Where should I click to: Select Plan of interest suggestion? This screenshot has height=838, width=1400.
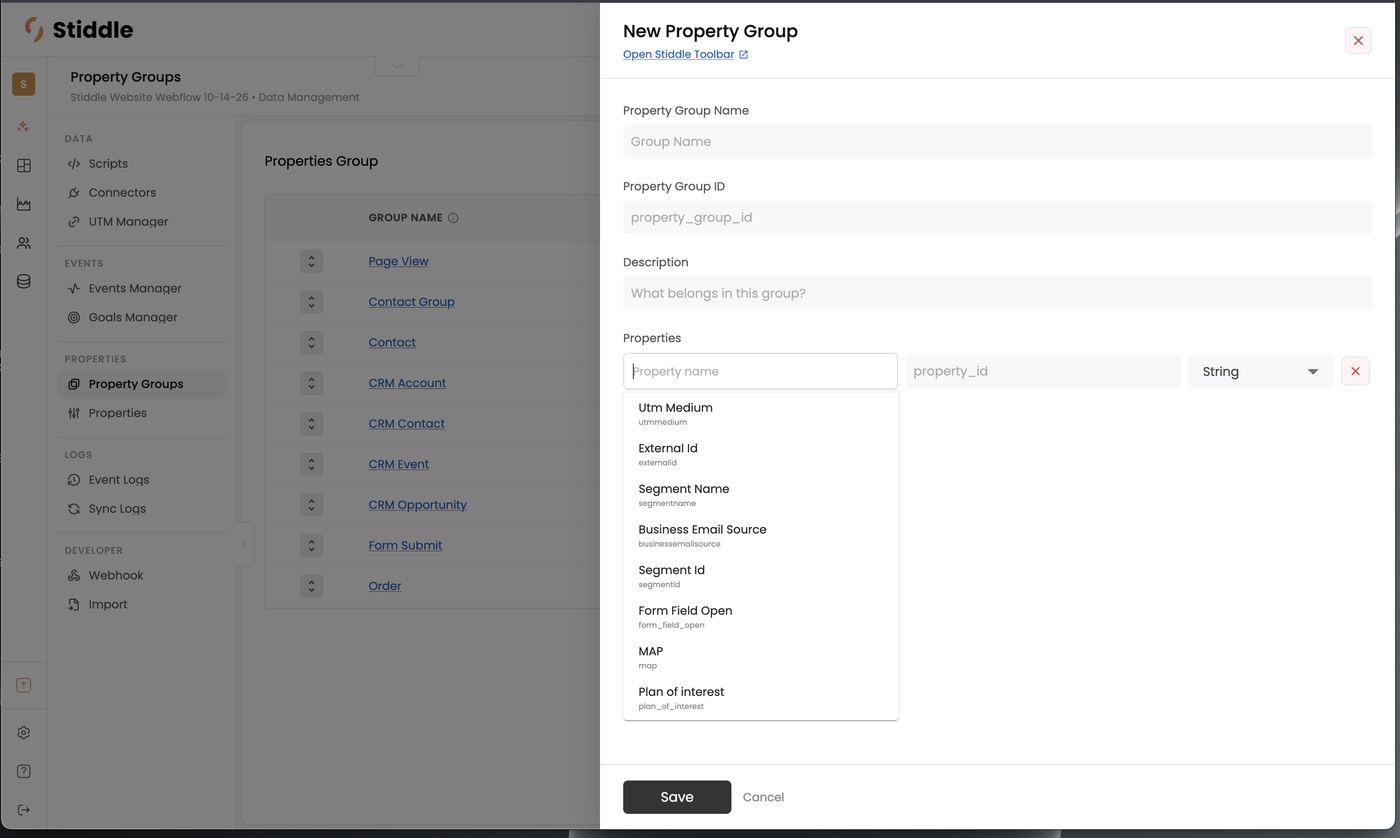(760, 698)
